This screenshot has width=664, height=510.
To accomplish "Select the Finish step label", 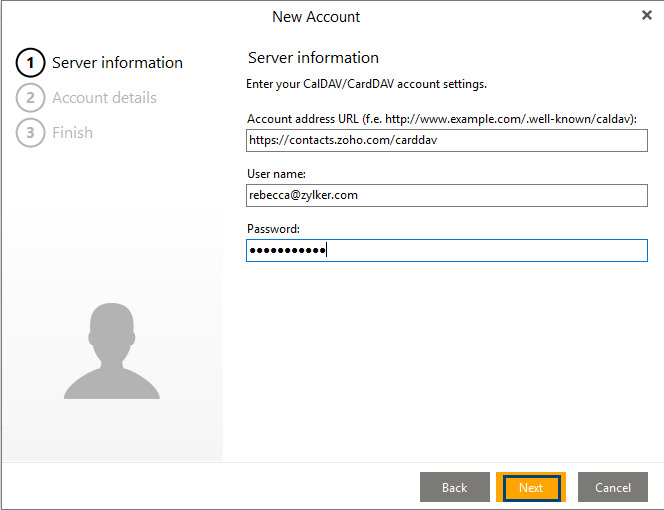I will [x=72, y=133].
